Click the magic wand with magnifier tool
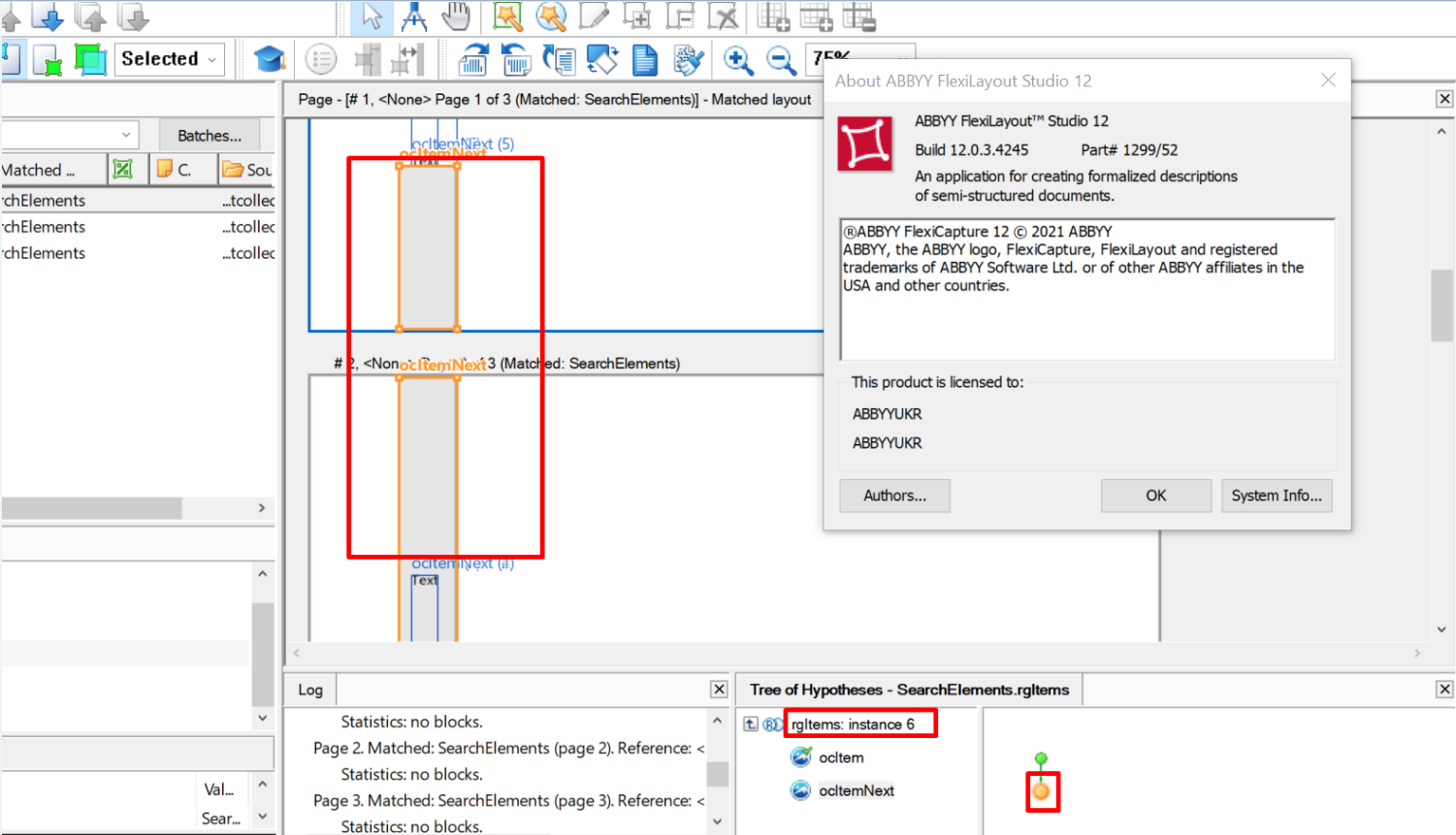The height and width of the screenshot is (835, 1456). (551, 16)
